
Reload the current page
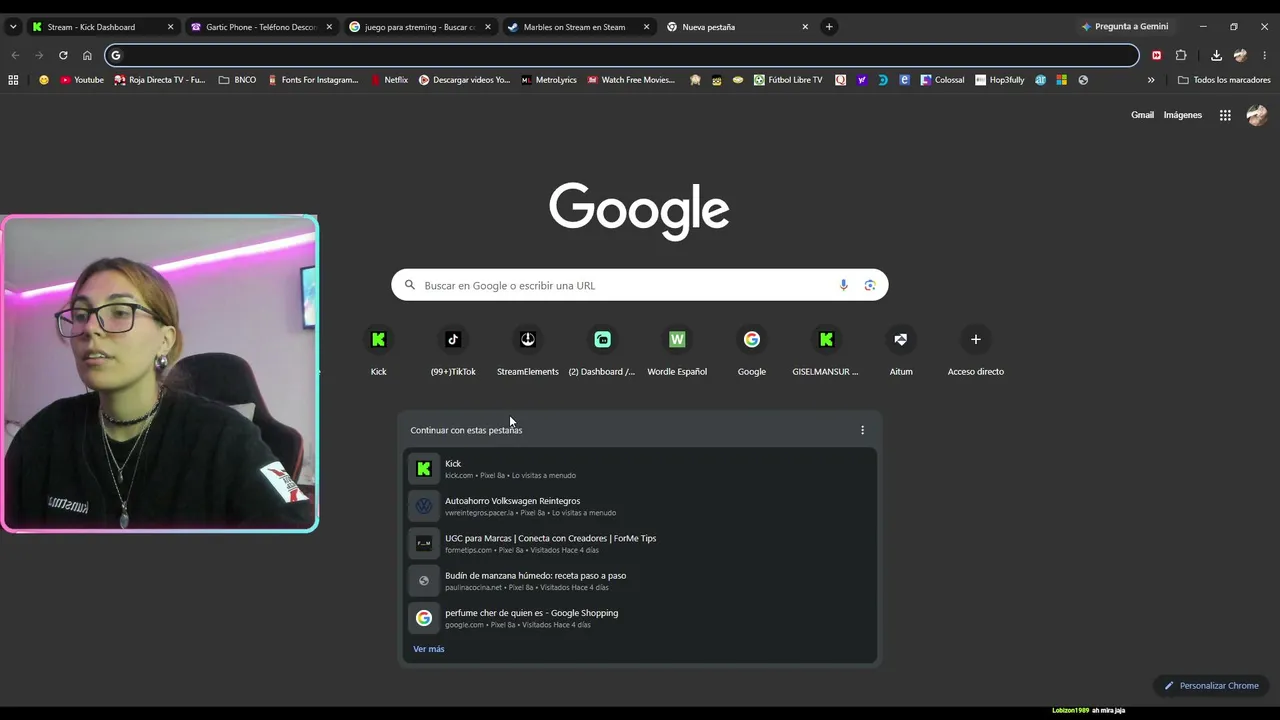click(x=63, y=55)
